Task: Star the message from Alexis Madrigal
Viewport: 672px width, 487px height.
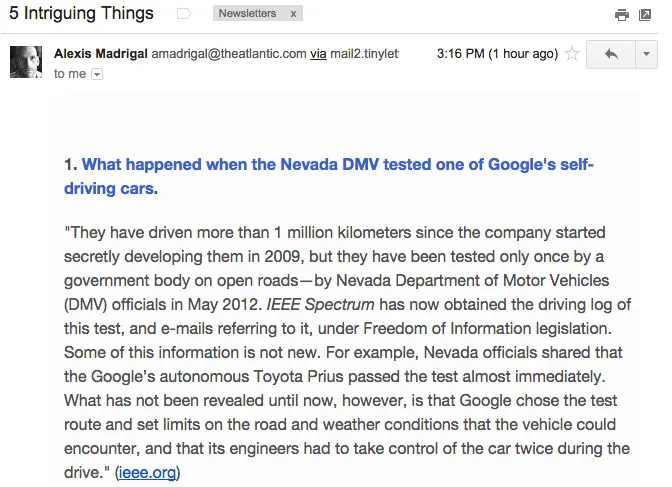Action: click(572, 54)
